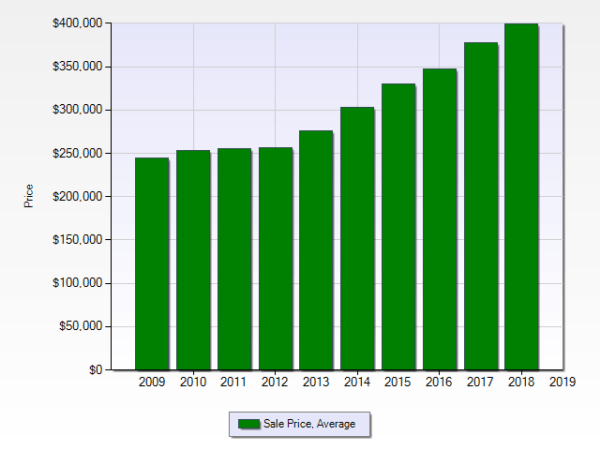This screenshot has width=600, height=450.
Task: Pick the 2015 sale price bar
Action: 398,227
